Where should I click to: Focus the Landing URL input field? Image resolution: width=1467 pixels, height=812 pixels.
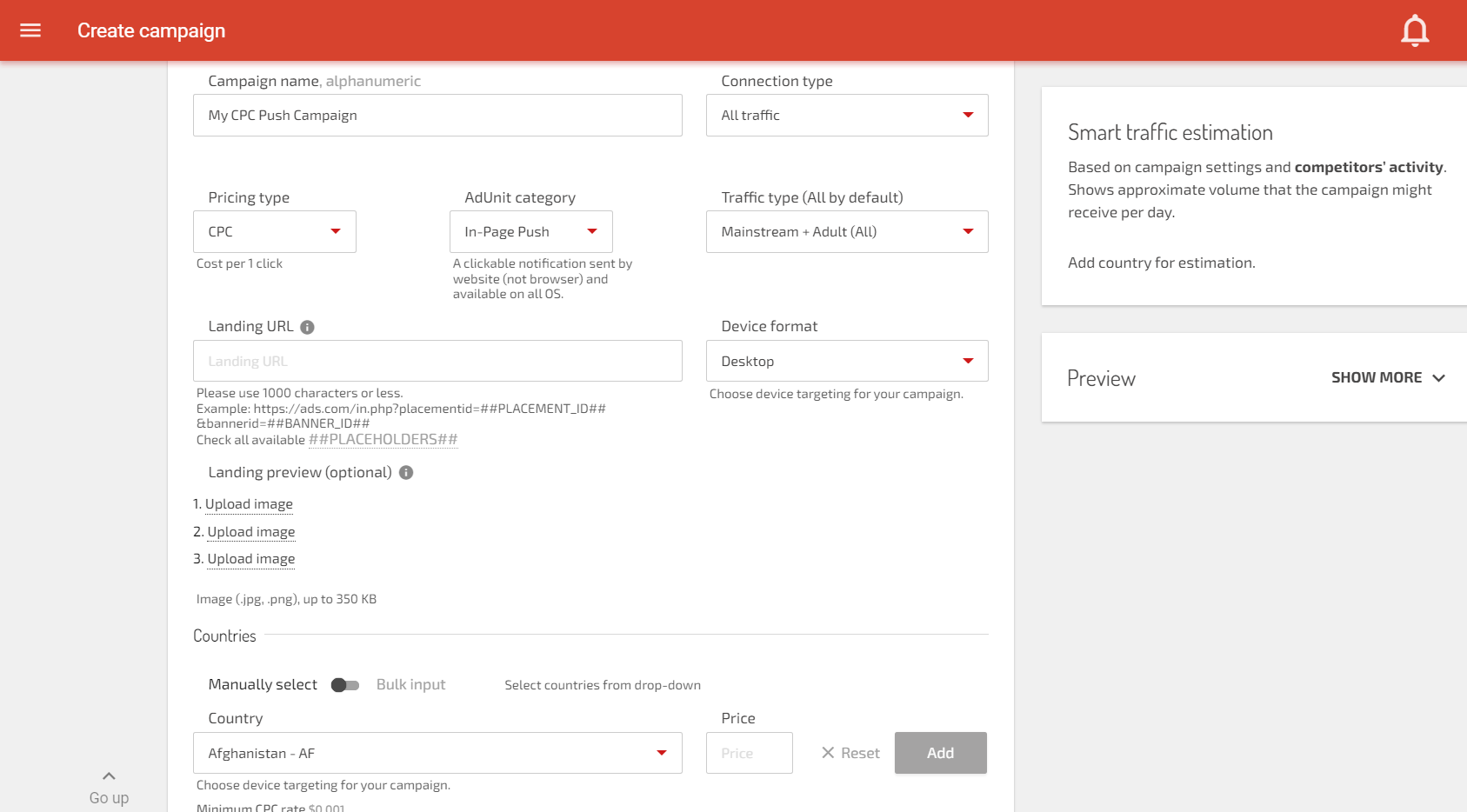437,361
